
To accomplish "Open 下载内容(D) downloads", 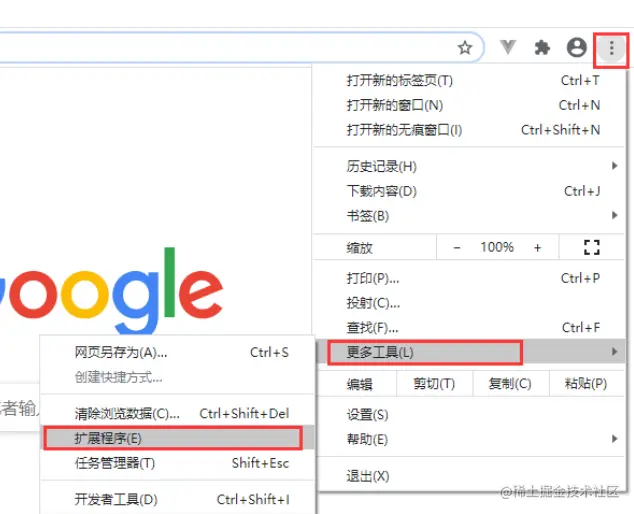I will coord(469,191).
